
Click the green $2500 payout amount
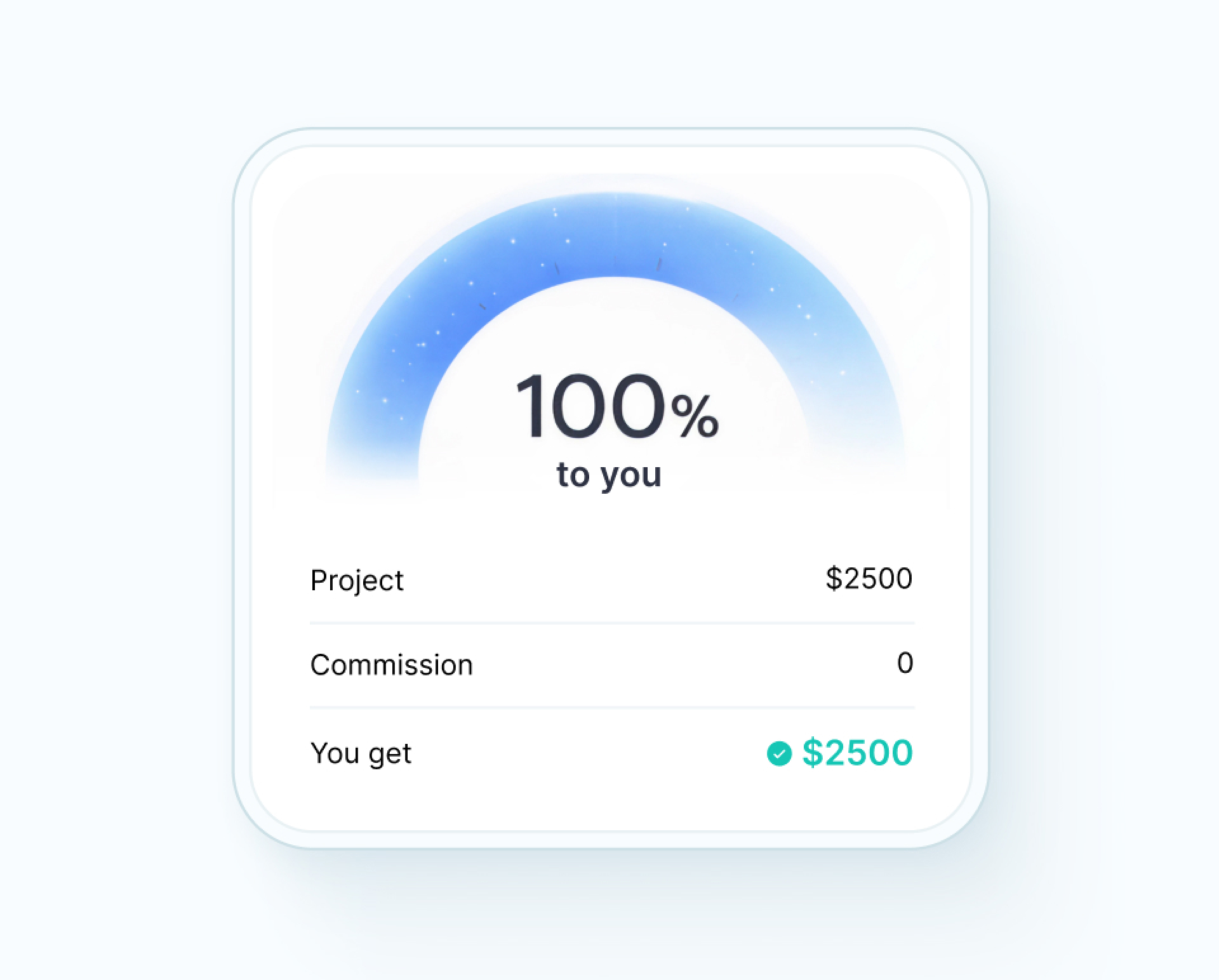[857, 753]
